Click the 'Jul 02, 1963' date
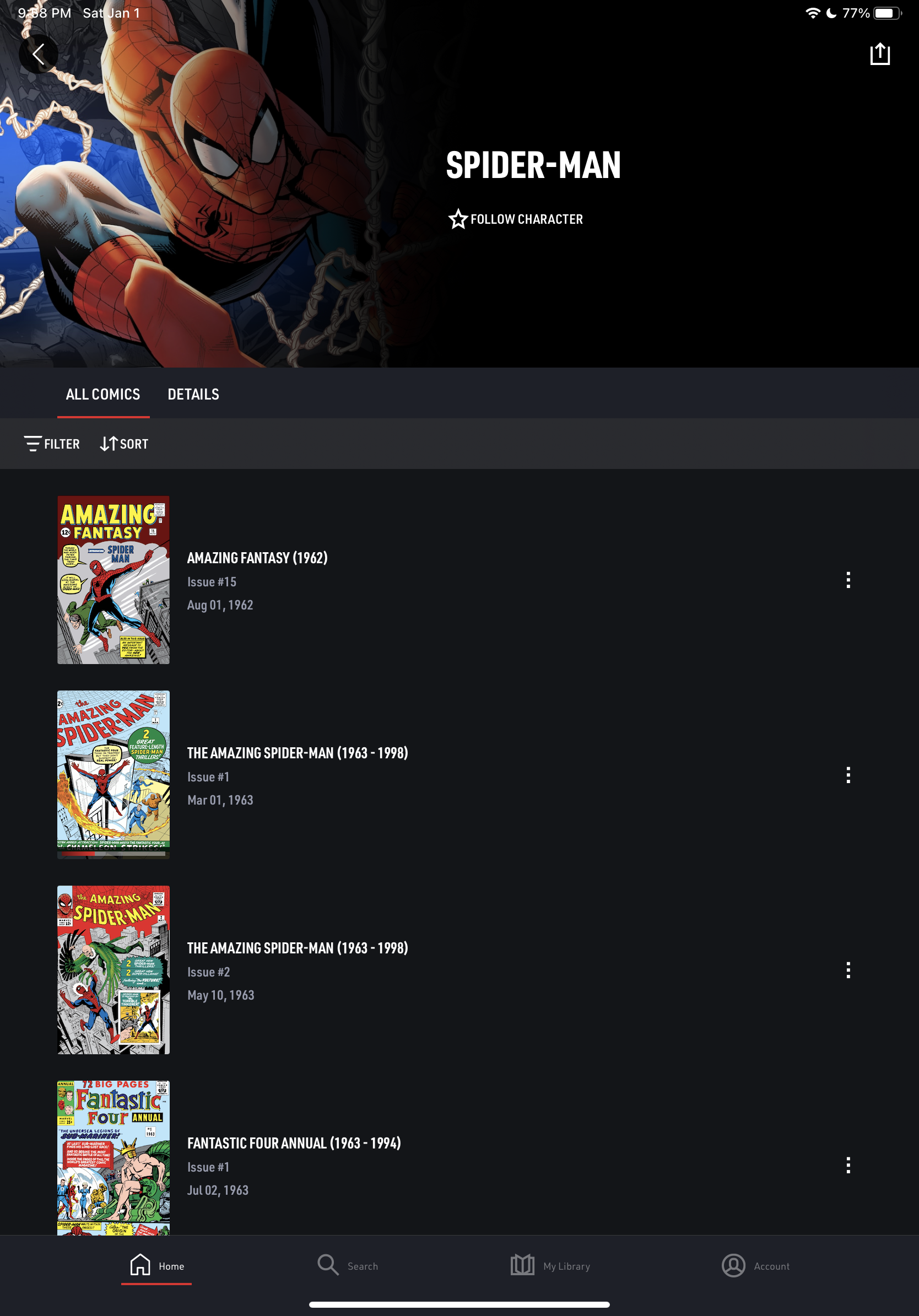The image size is (919, 1316). [x=218, y=1190]
